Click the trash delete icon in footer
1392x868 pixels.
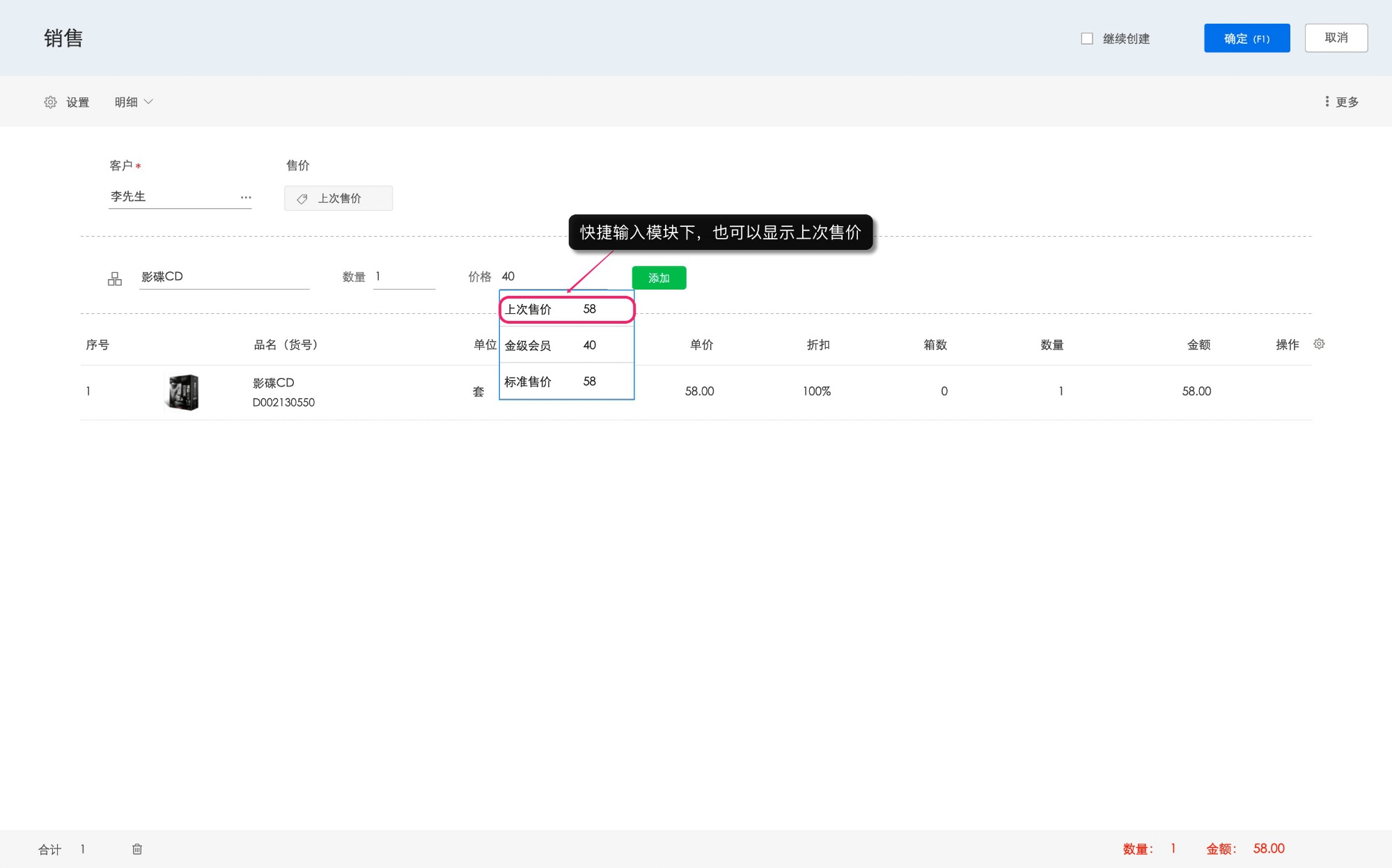[137, 849]
